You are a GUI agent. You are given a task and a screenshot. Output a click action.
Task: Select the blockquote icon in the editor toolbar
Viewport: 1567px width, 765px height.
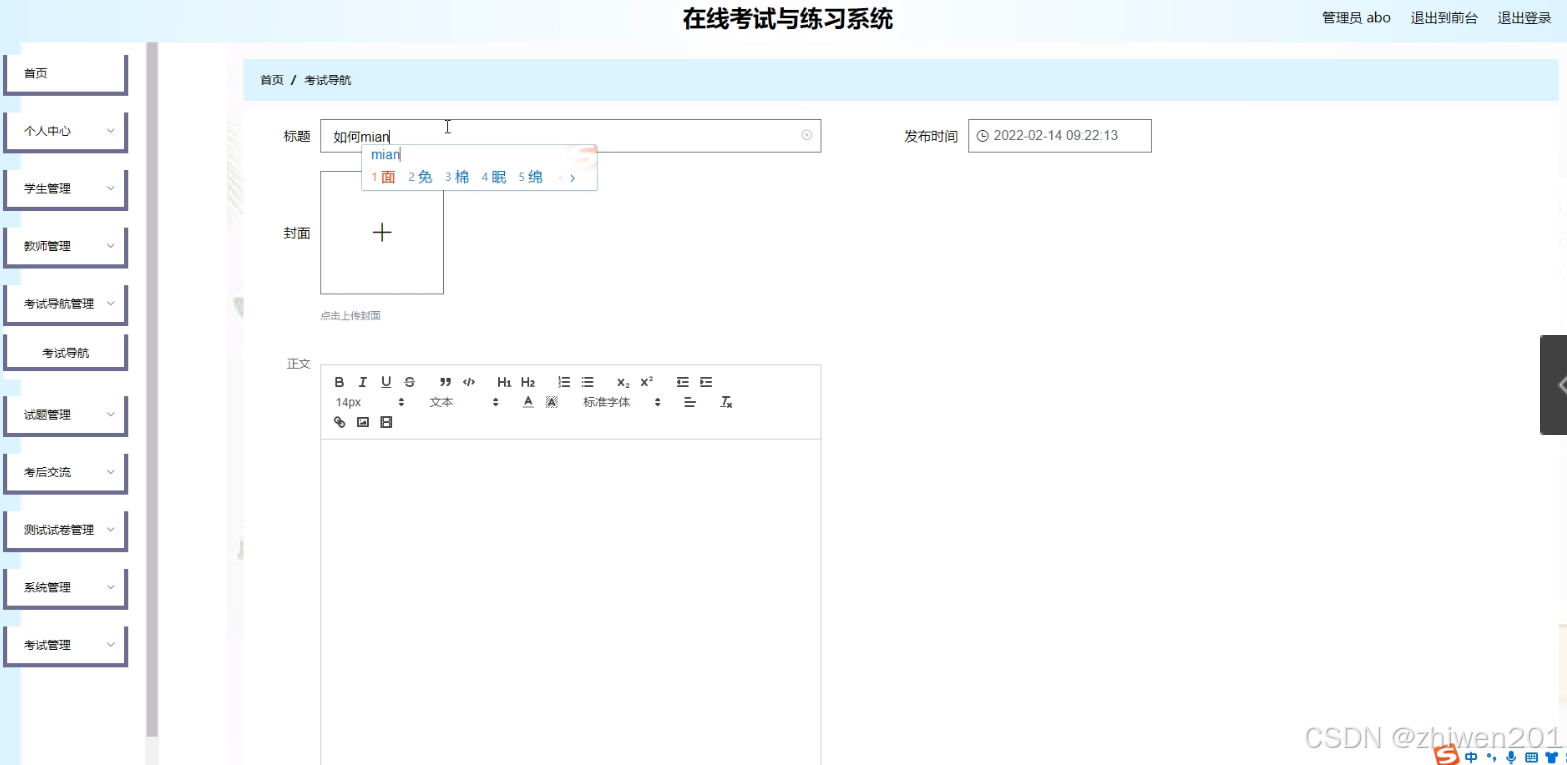tap(445, 381)
